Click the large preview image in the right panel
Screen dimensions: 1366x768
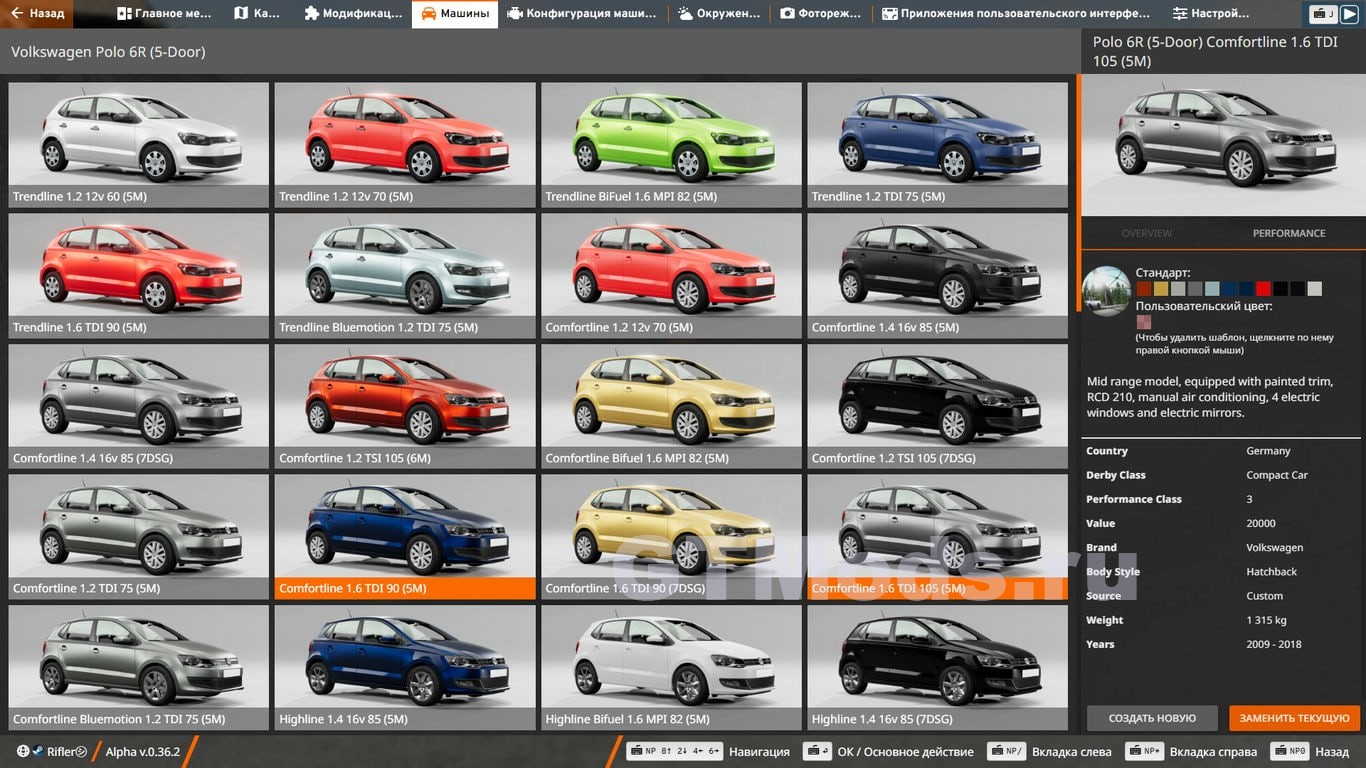pos(1224,145)
